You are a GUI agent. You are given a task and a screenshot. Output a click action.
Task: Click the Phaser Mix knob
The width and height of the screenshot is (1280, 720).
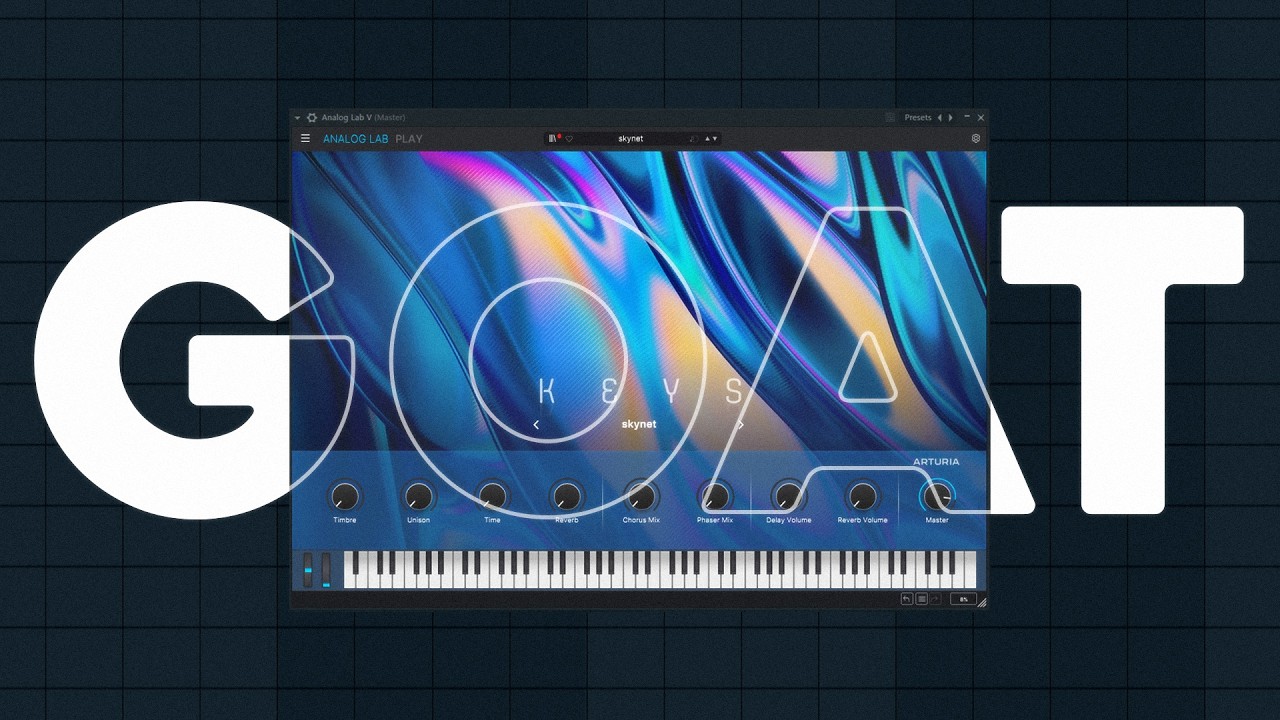715,496
